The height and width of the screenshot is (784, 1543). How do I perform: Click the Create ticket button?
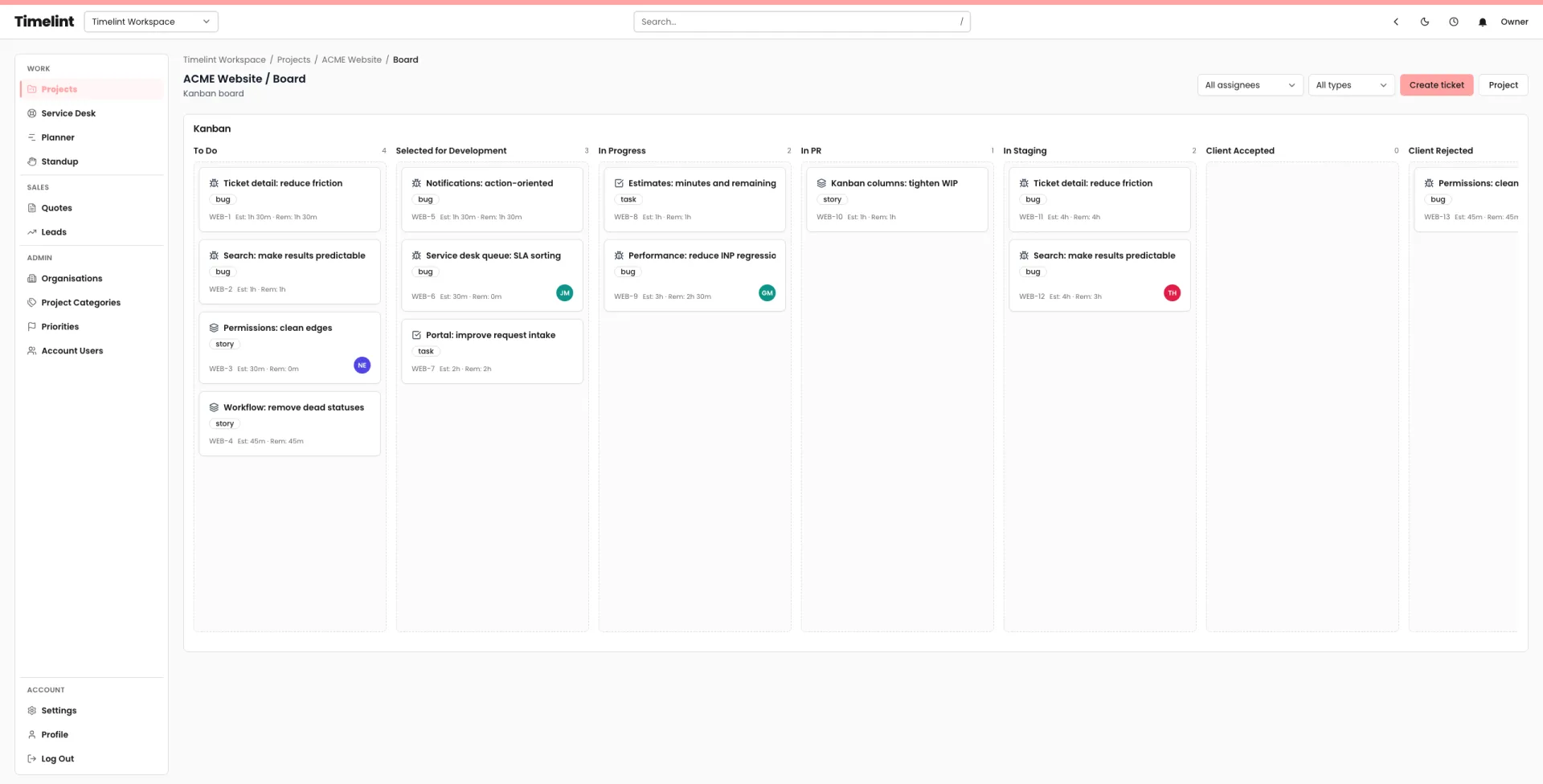click(x=1436, y=84)
